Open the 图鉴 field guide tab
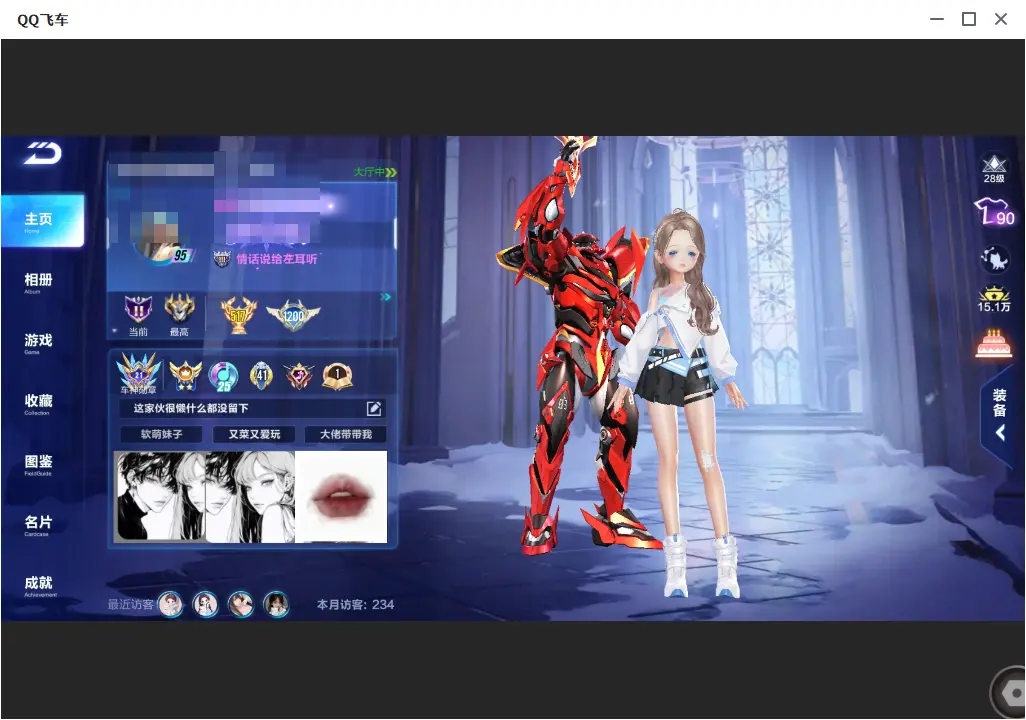The height and width of the screenshot is (720, 1026). pyautogui.click(x=38, y=464)
